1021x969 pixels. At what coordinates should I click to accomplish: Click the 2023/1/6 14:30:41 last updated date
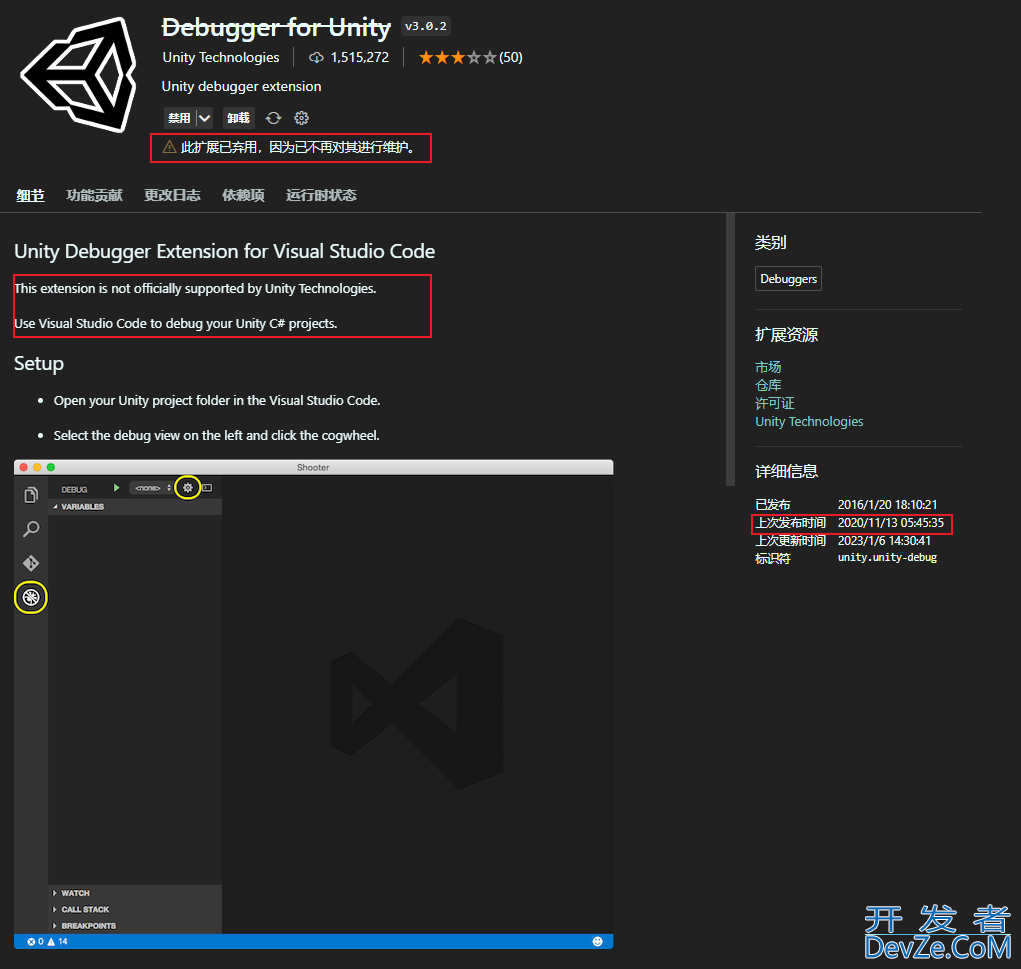click(x=884, y=541)
